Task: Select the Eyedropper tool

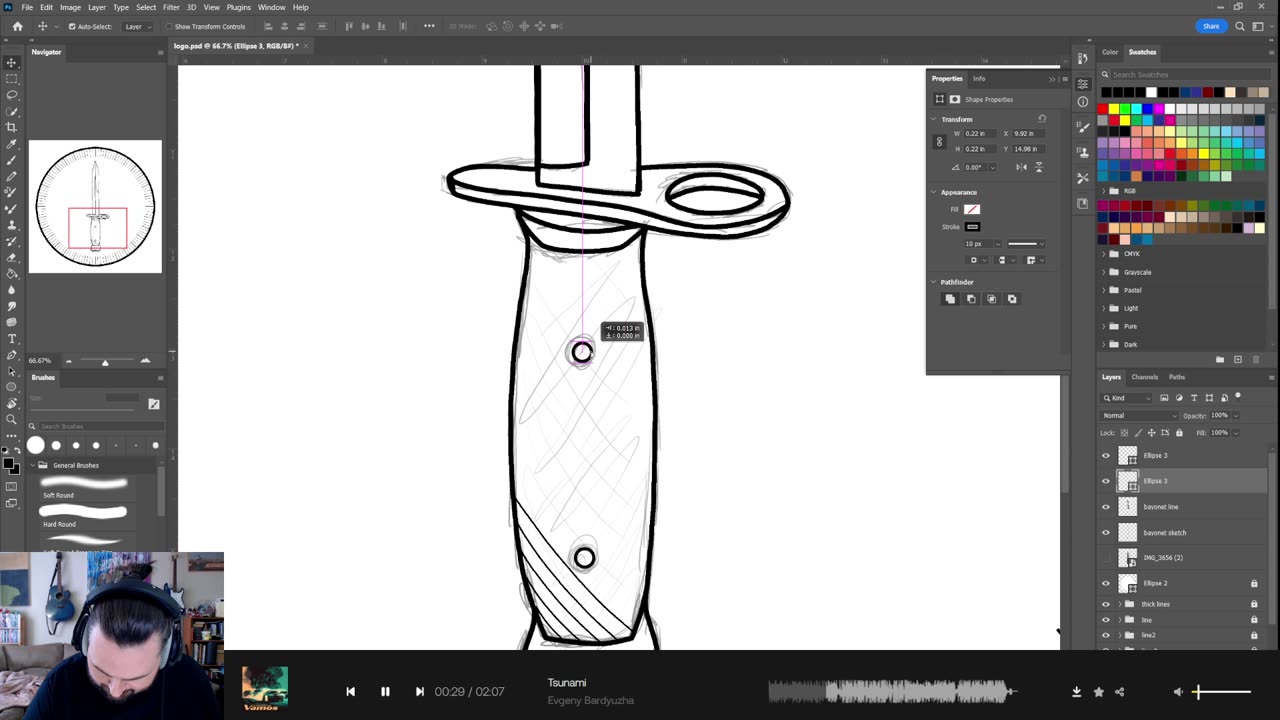Action: point(12,143)
